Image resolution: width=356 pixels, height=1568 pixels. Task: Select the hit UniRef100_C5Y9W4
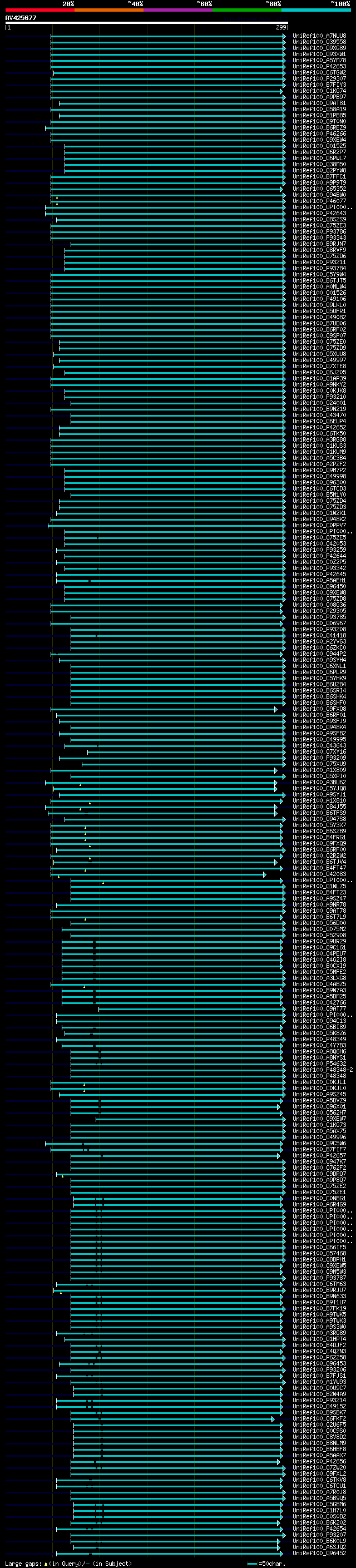319,275
